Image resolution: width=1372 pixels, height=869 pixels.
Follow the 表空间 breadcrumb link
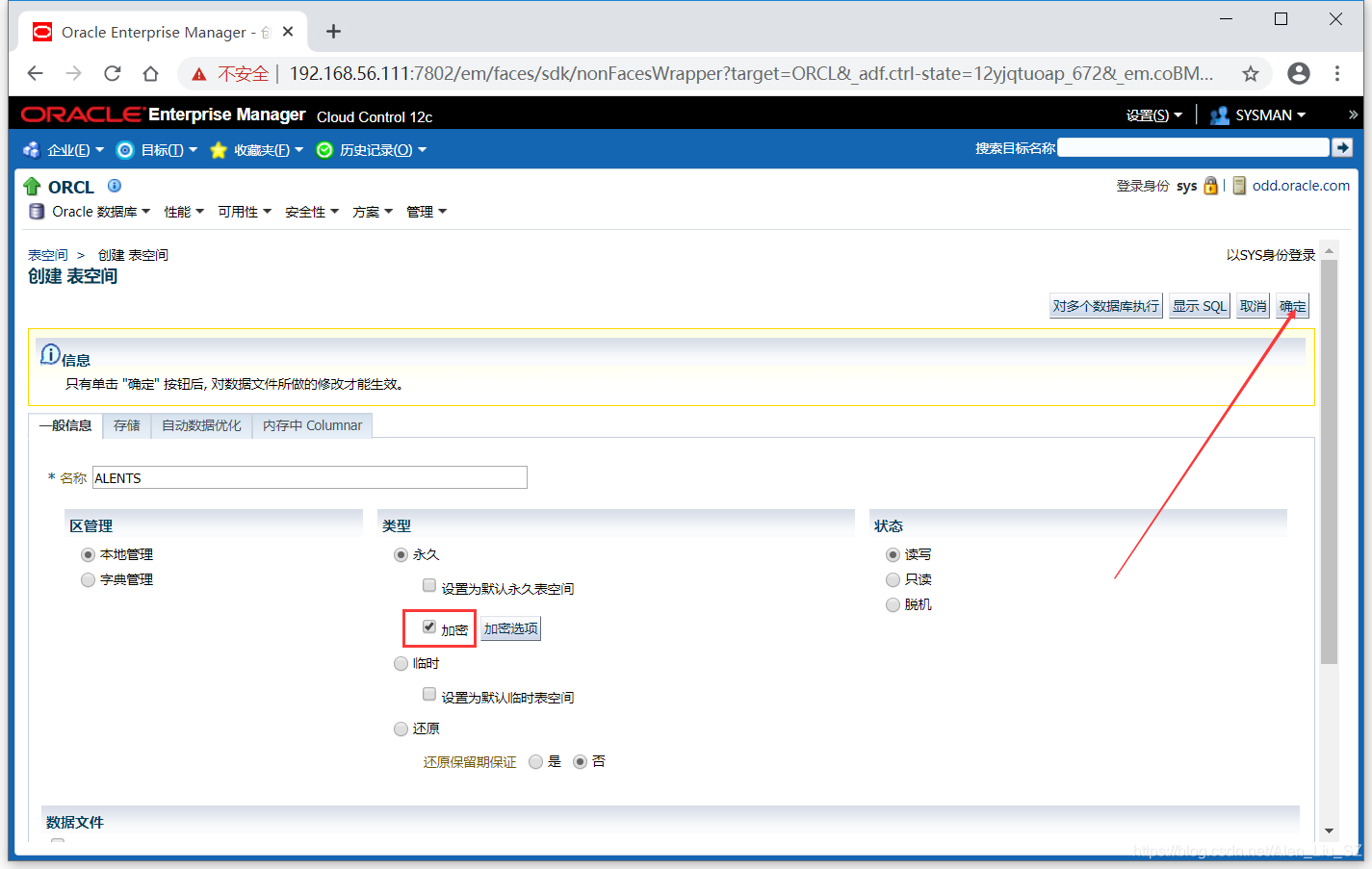point(47,255)
